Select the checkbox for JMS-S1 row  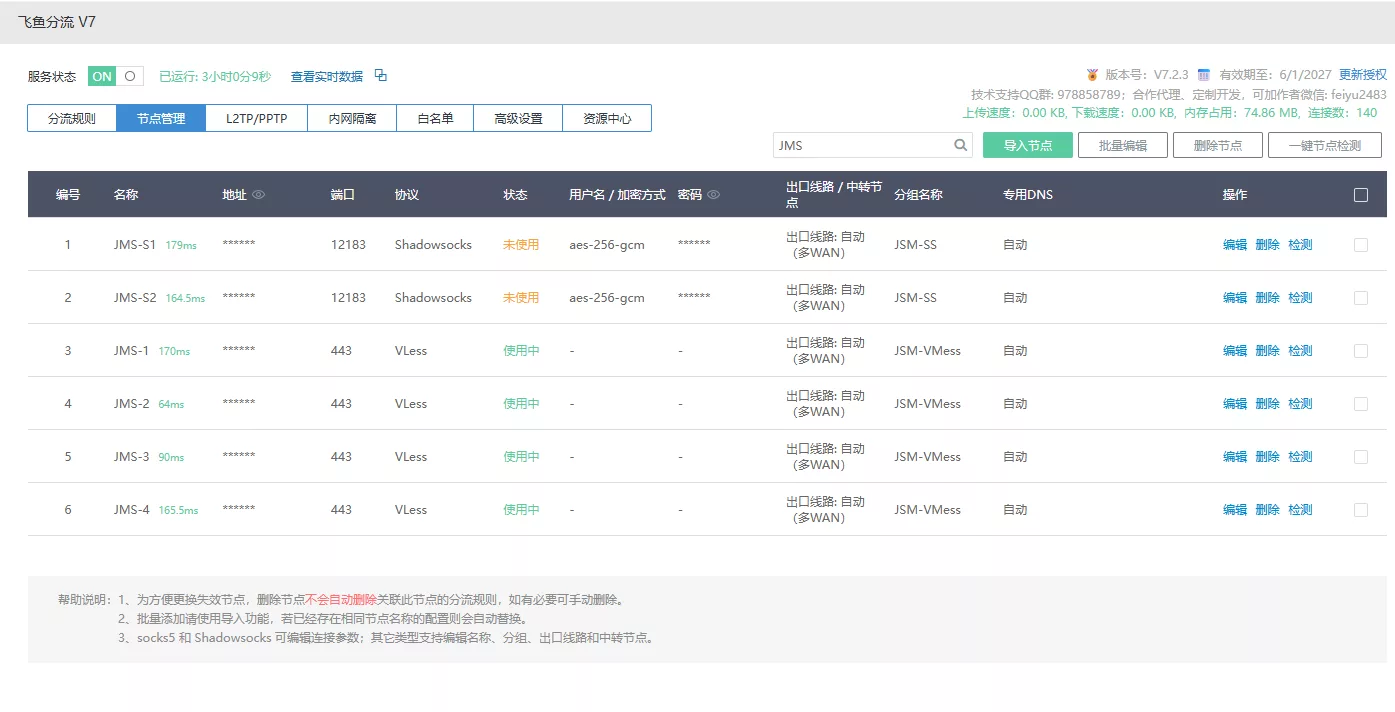(x=1360, y=244)
